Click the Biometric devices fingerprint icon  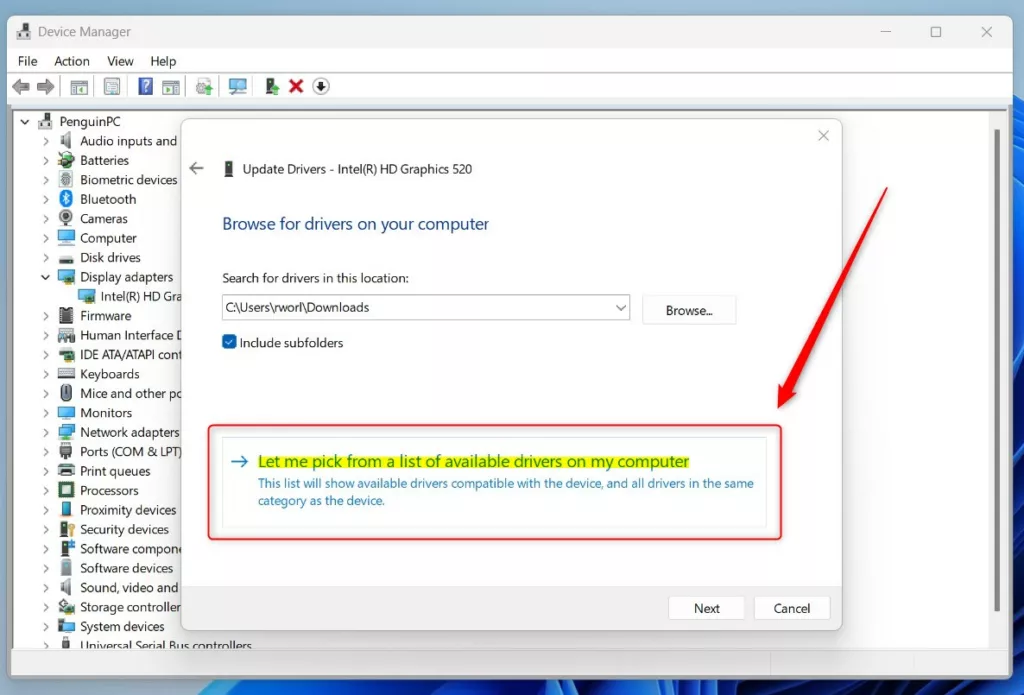coord(66,179)
